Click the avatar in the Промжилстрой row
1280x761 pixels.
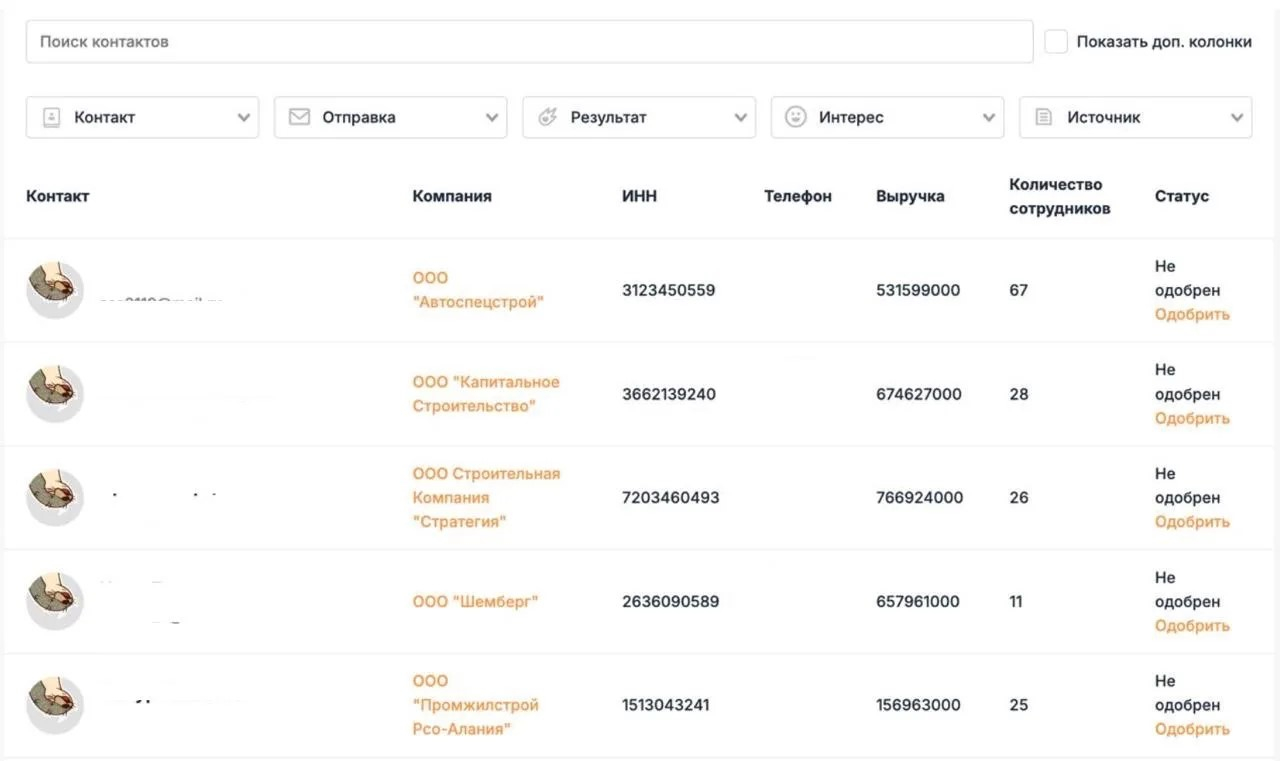pyautogui.click(x=55, y=705)
